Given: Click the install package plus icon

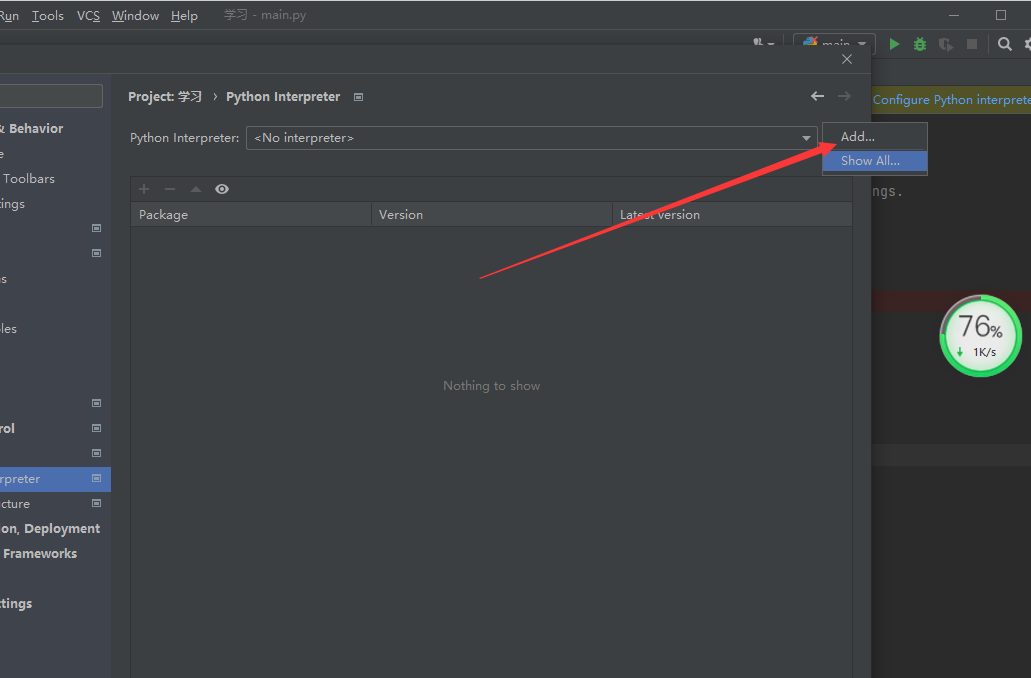Looking at the screenshot, I should tap(144, 189).
